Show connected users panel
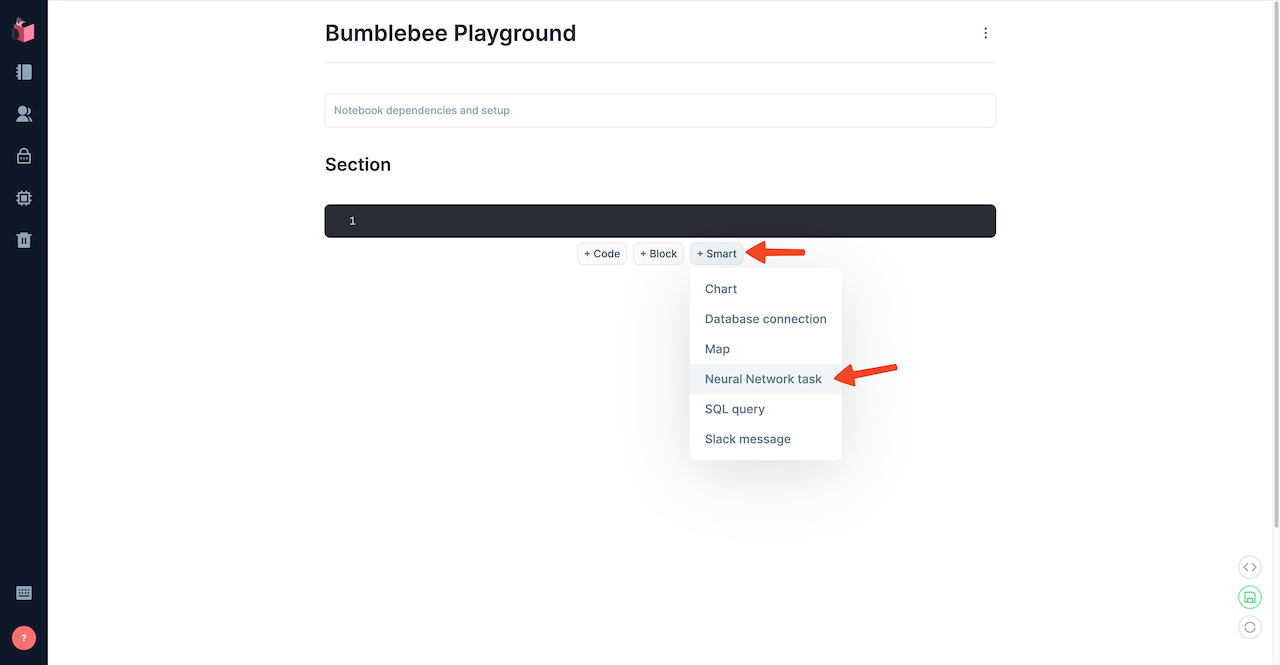Viewport: 1280px width, 665px height. pos(24,114)
